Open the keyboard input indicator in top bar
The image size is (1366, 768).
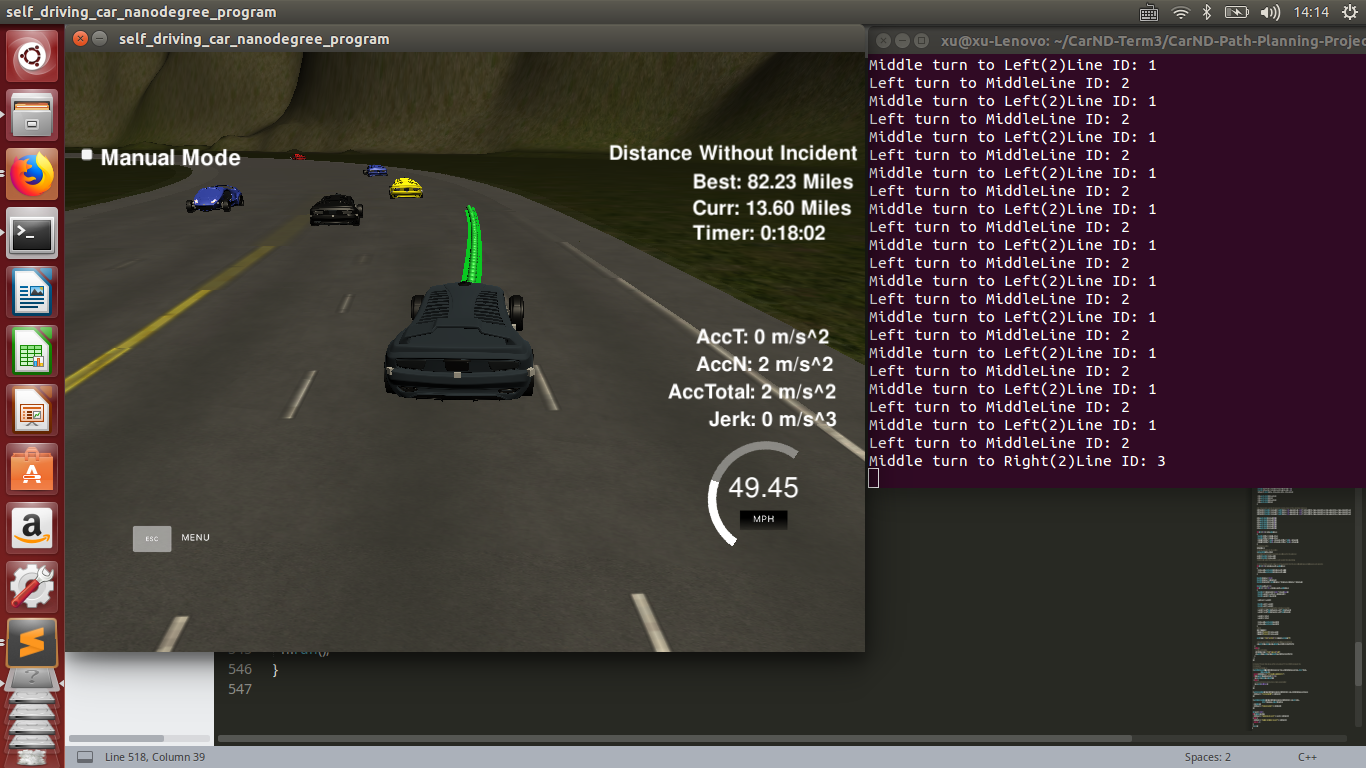(x=1149, y=12)
